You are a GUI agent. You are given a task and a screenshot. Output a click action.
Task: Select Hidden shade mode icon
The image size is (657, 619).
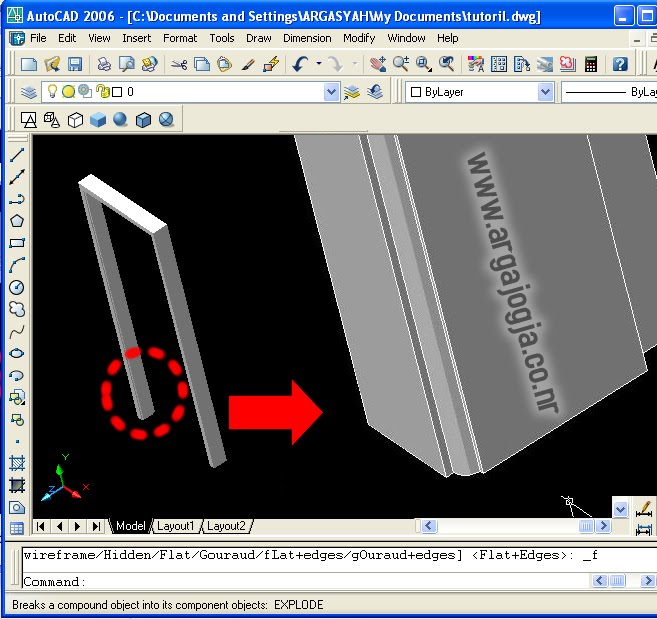pos(75,120)
